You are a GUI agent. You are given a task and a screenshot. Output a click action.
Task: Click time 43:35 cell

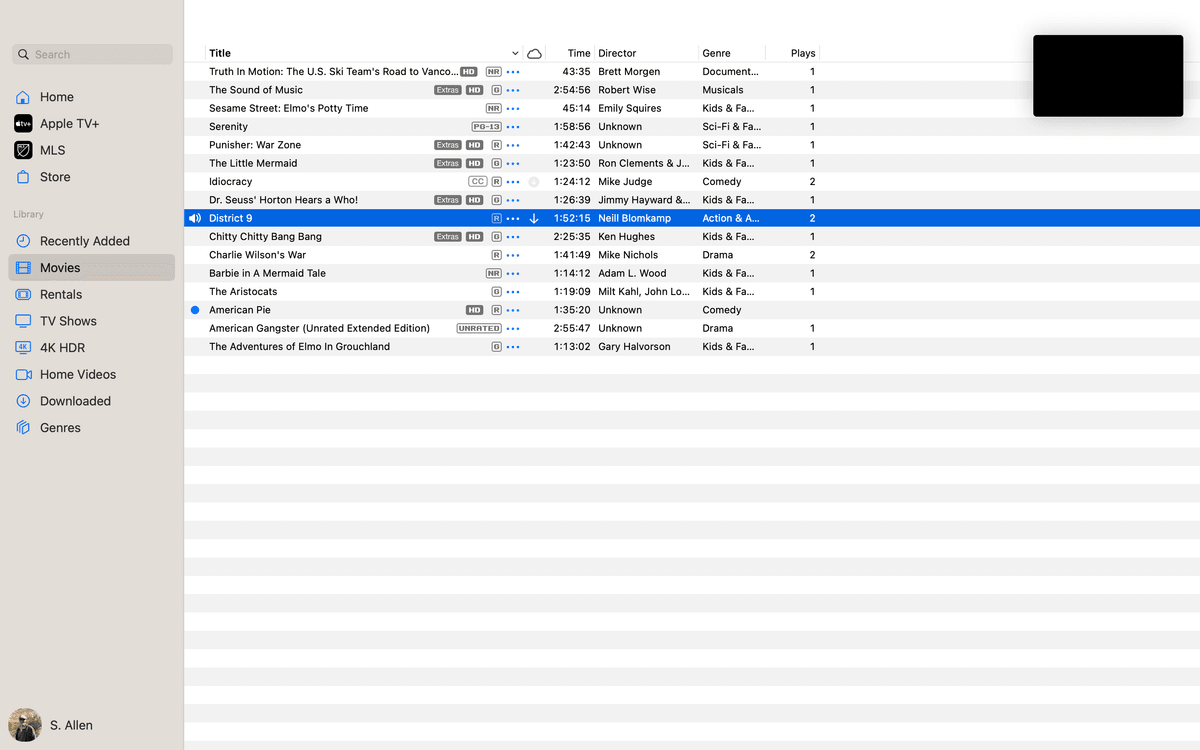576,72
